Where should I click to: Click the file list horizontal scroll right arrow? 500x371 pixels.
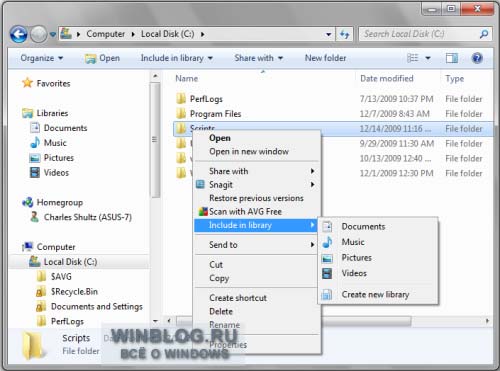(488, 321)
